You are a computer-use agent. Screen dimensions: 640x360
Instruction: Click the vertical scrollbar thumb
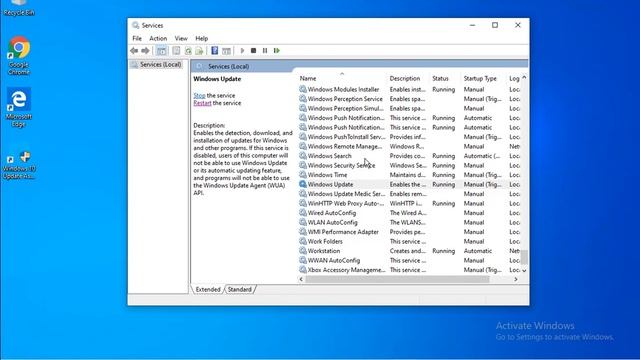click(x=524, y=257)
